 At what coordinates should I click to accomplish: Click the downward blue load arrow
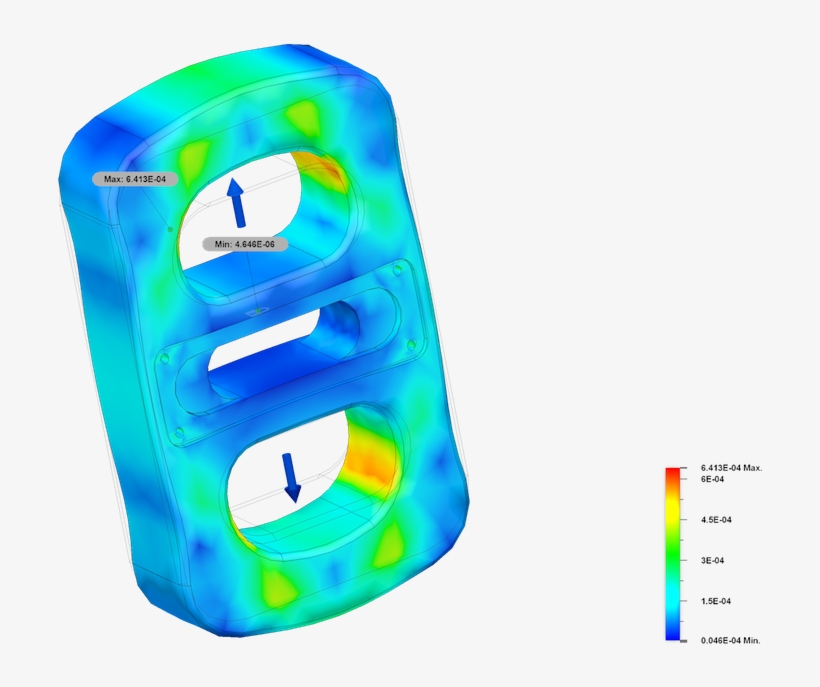(x=291, y=477)
